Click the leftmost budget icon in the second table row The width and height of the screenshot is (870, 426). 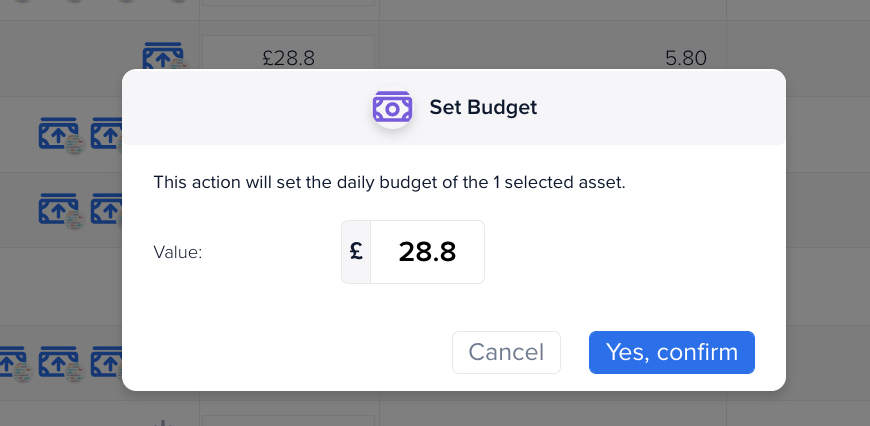(59, 133)
